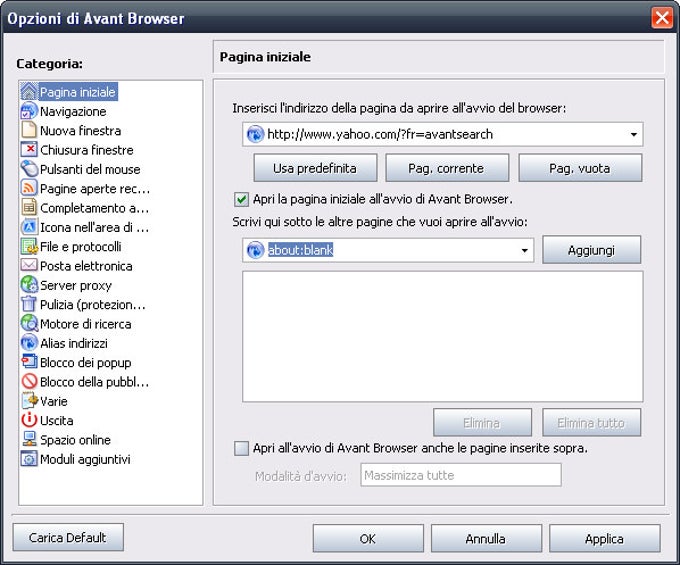Image resolution: width=680 pixels, height=565 pixels.
Task: Click the Elimina button
Action: coord(482,422)
